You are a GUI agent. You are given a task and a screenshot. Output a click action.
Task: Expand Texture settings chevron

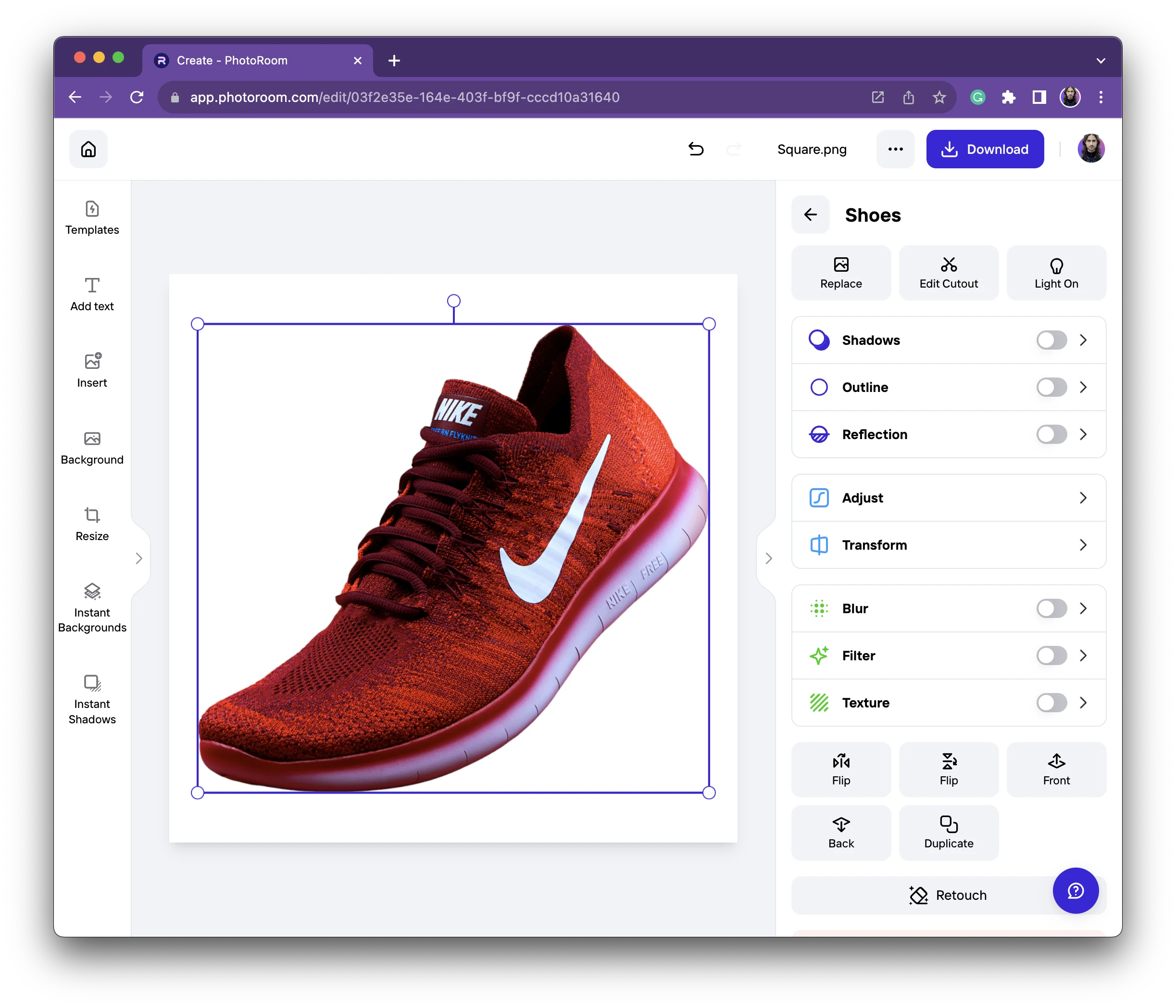(x=1083, y=703)
